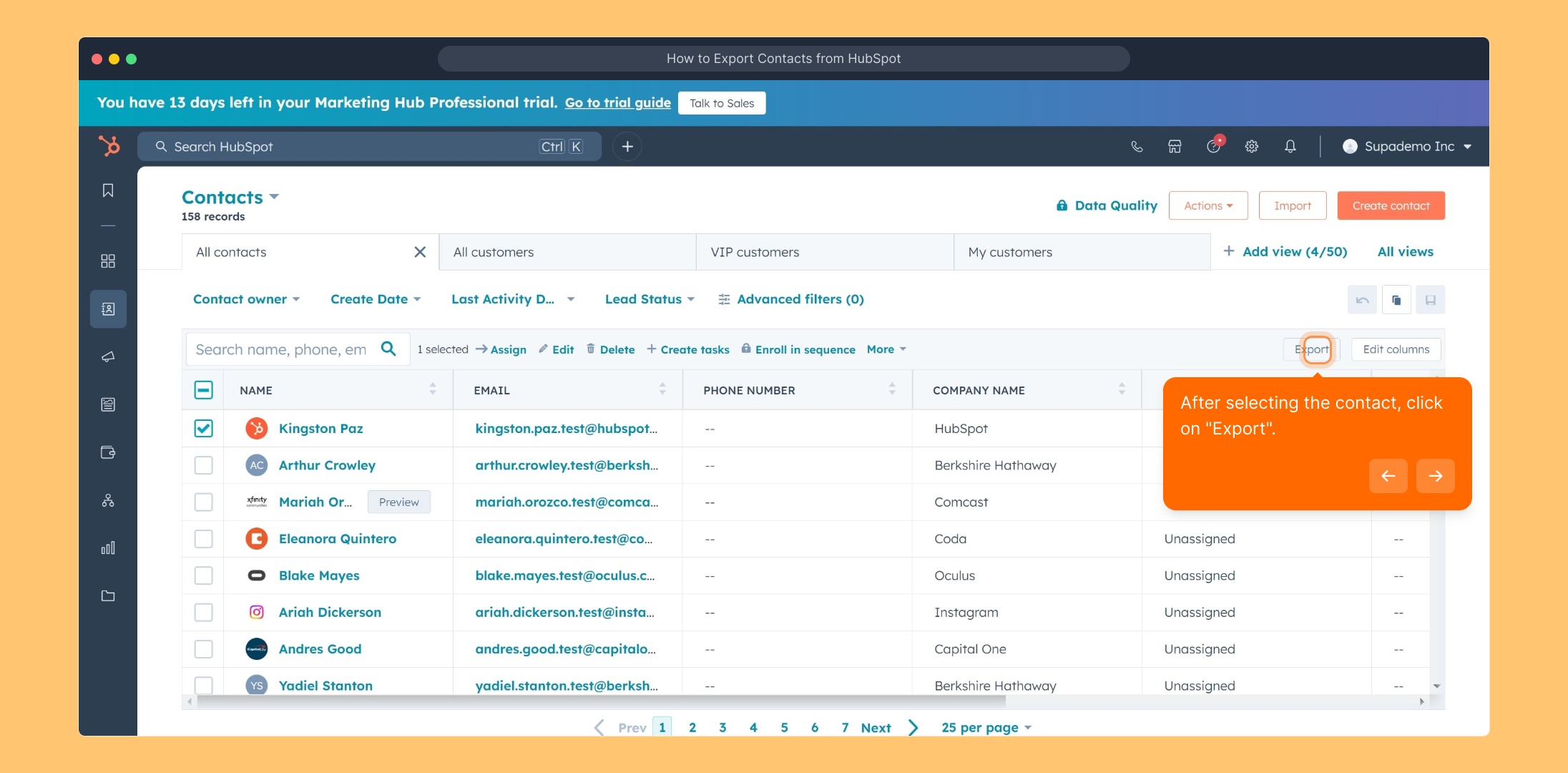Toggle the select-all header checkbox
Image resolution: width=1568 pixels, height=773 pixels.
(x=204, y=390)
